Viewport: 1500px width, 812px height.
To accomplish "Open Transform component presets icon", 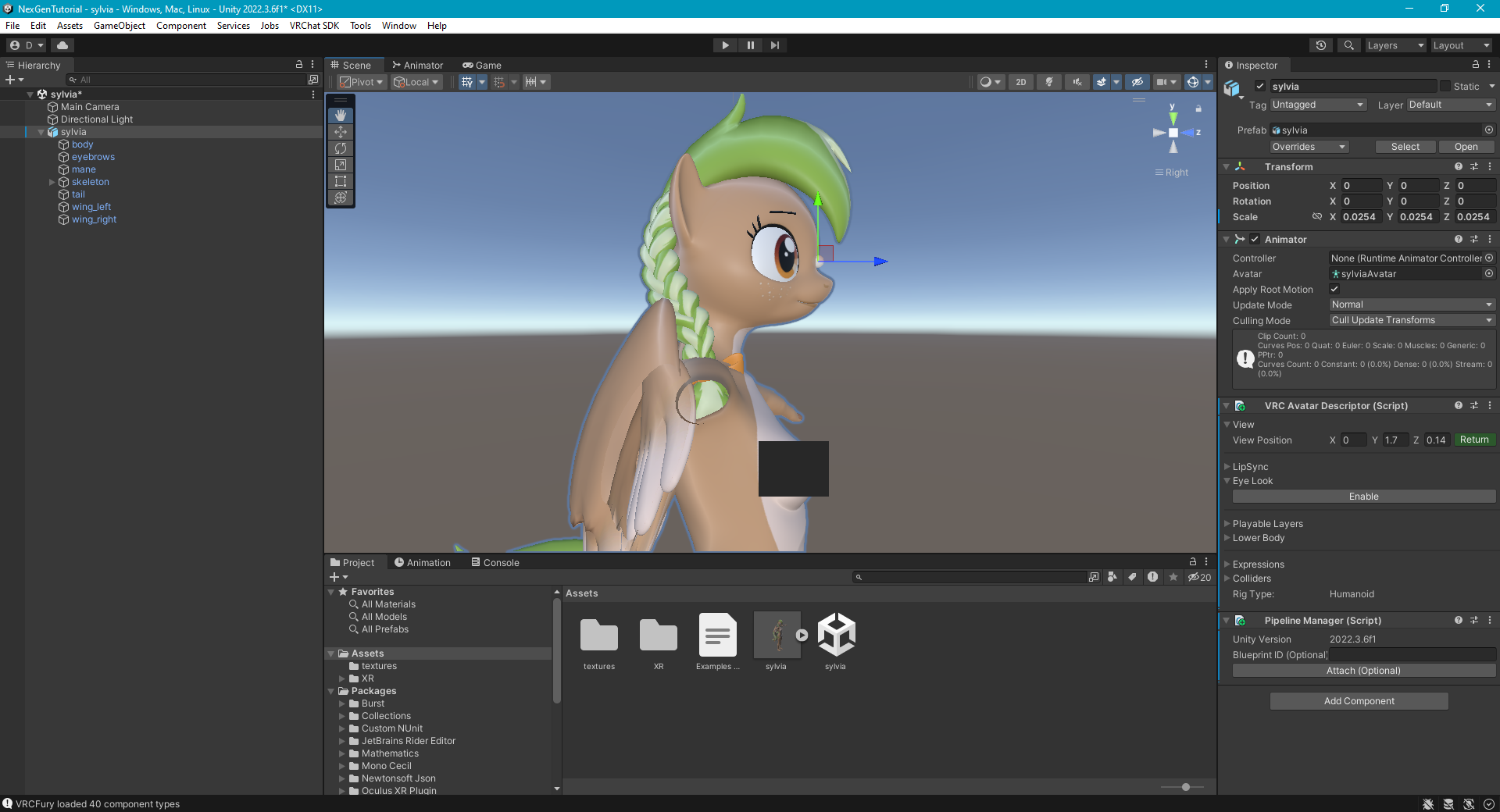I will (x=1474, y=166).
